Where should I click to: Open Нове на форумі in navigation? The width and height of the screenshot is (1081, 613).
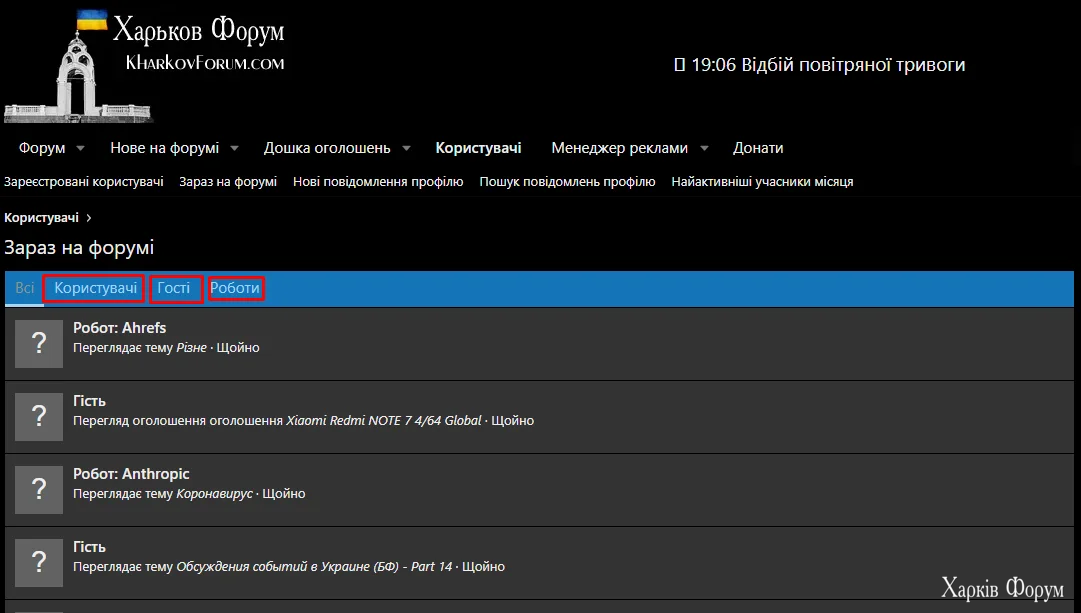[165, 148]
